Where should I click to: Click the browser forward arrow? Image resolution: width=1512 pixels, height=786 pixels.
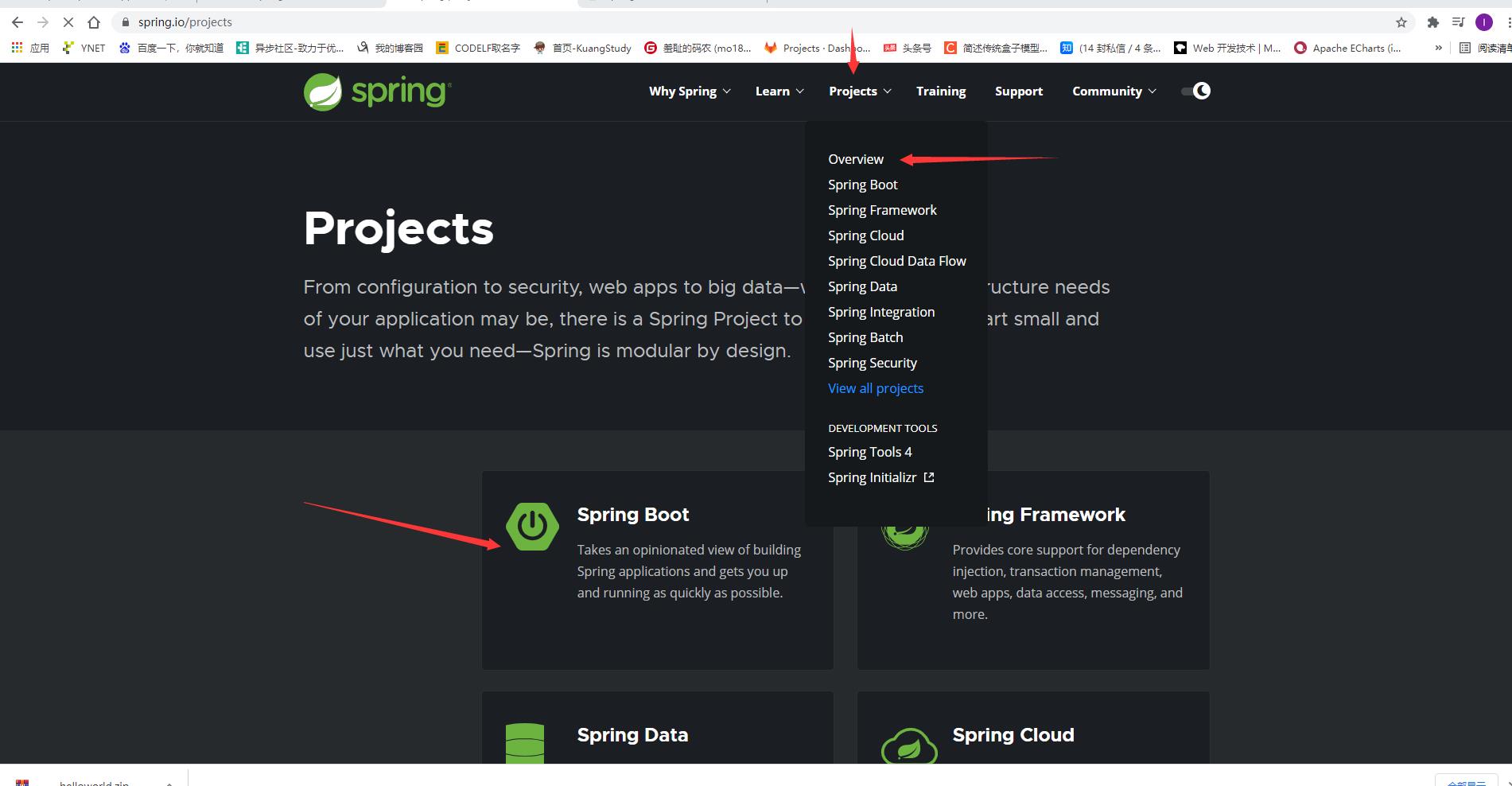[43, 22]
